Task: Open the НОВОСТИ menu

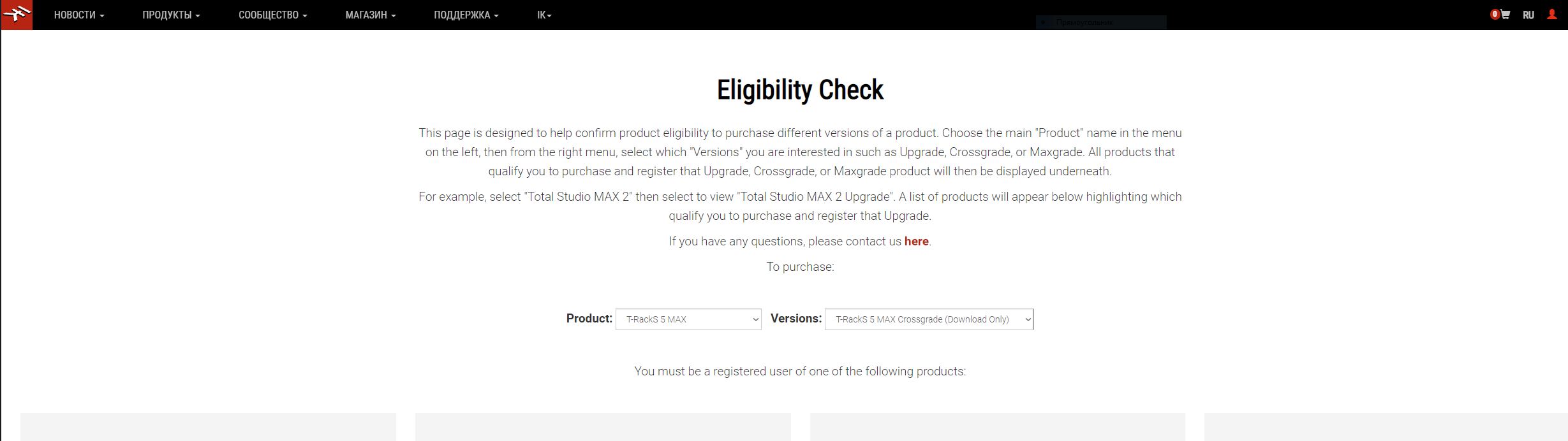Action: [x=78, y=15]
